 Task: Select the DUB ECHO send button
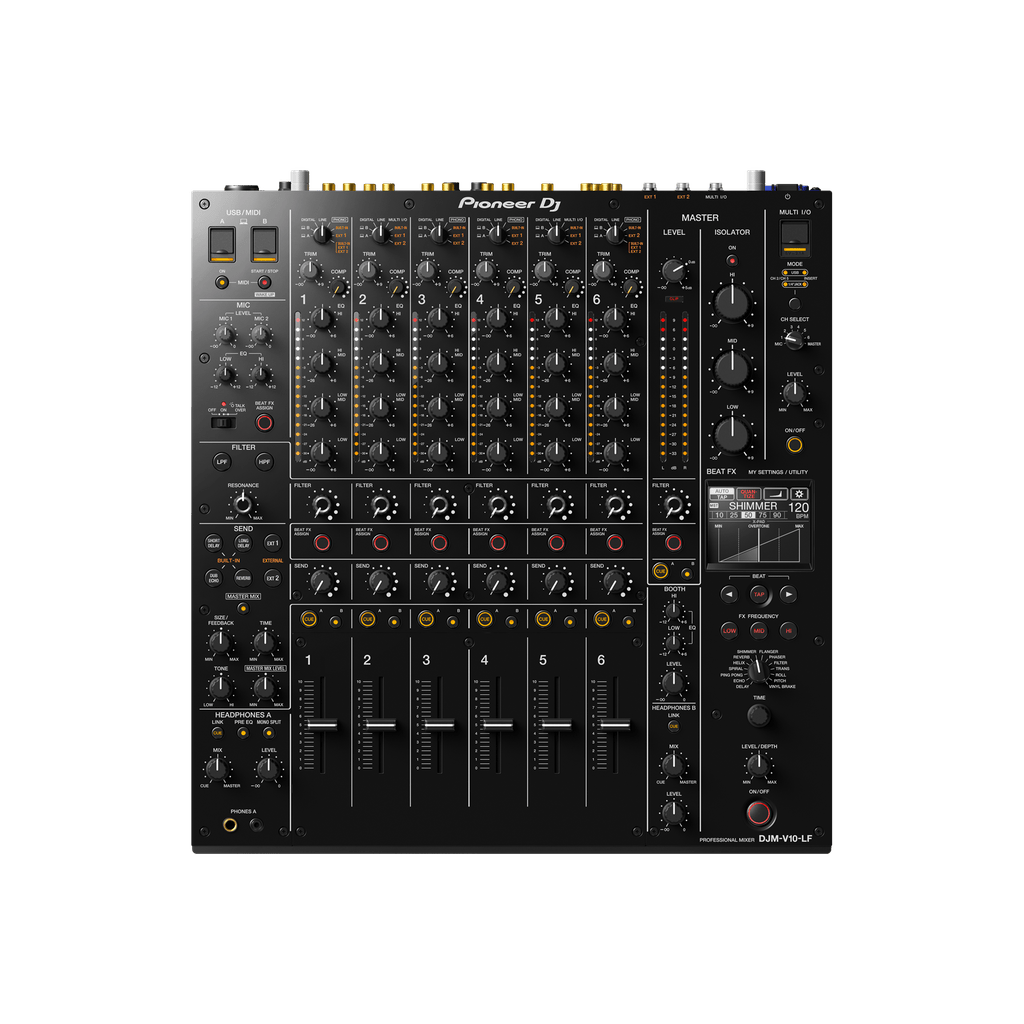(214, 578)
